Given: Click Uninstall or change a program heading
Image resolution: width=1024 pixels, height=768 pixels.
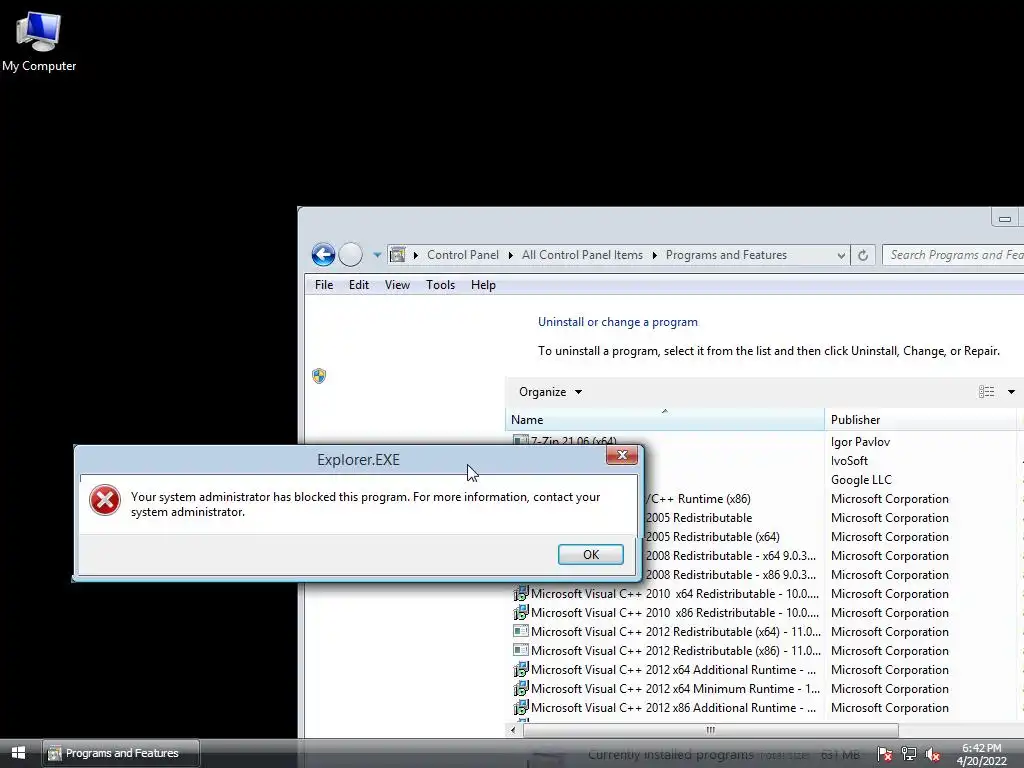Looking at the screenshot, I should click(x=618, y=322).
